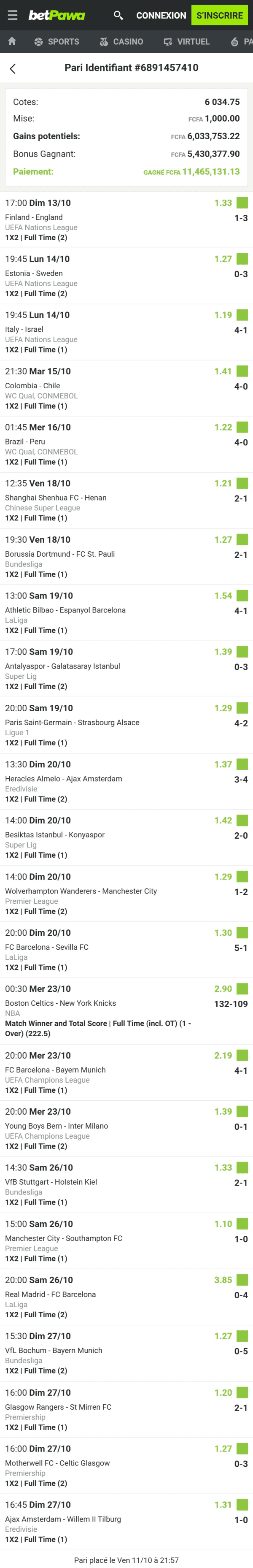This screenshot has height=1568, width=253.
Task: Click the green status square for Finland - England
Action: pyautogui.click(x=242, y=203)
